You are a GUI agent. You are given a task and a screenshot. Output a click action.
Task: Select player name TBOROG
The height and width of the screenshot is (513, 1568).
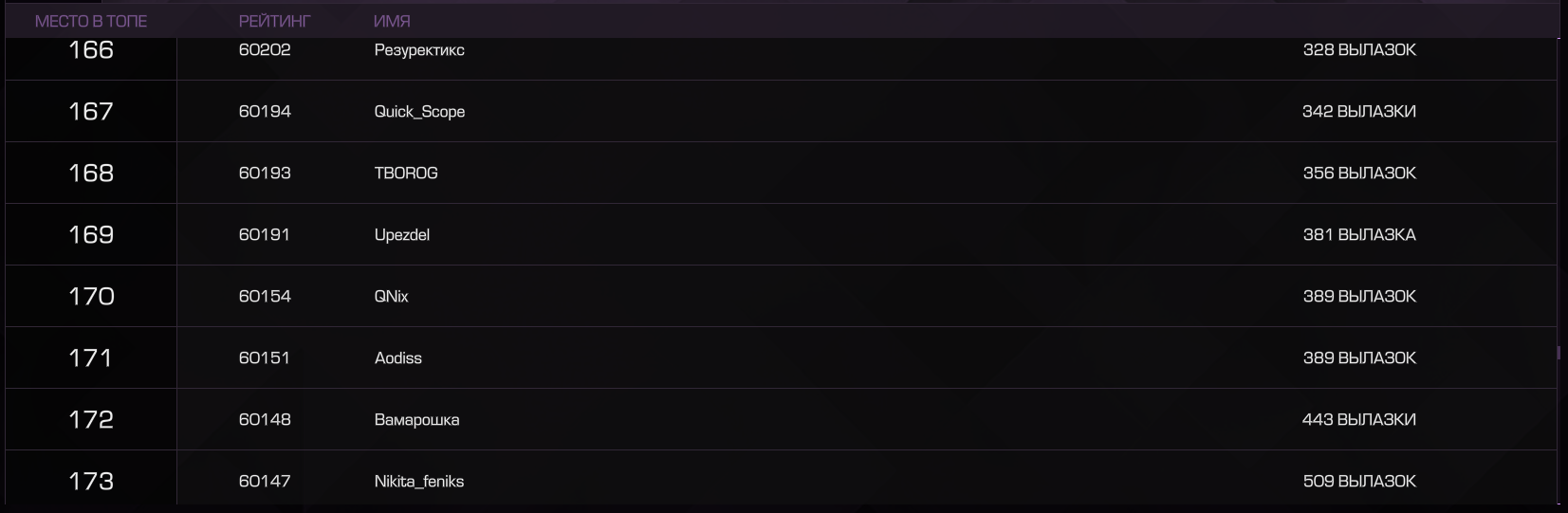pos(406,174)
